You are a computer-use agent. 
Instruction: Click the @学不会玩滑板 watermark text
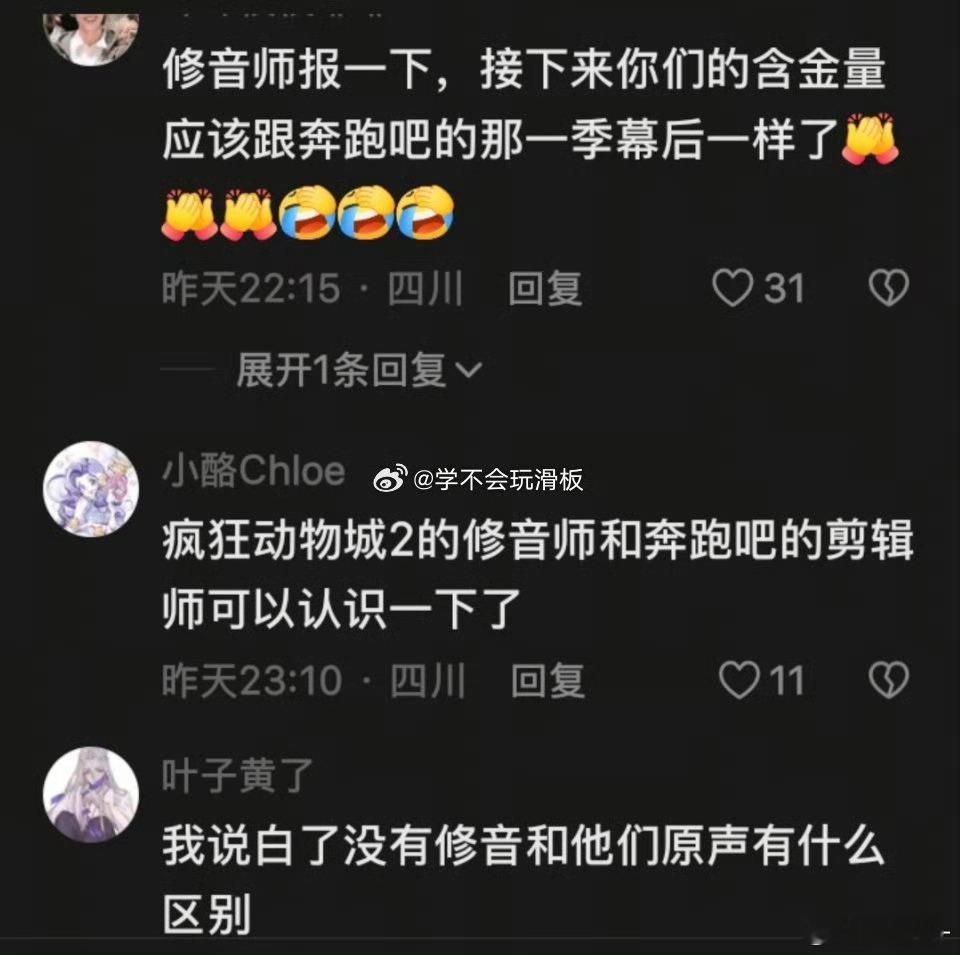(x=498, y=479)
